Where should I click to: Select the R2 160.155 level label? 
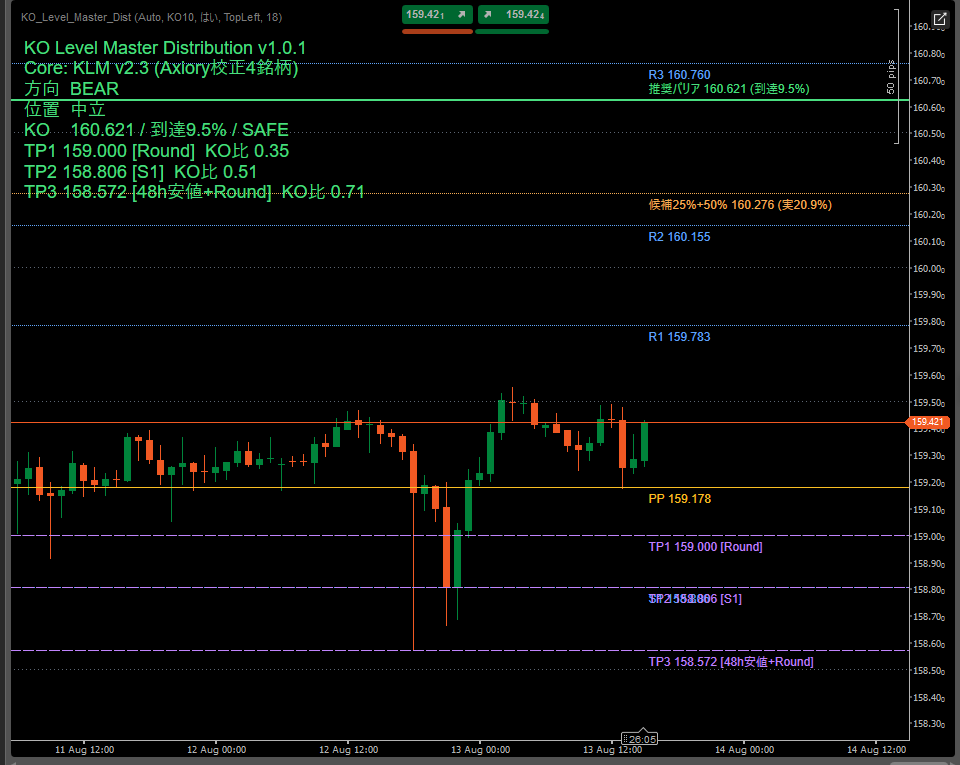pyautogui.click(x=679, y=237)
